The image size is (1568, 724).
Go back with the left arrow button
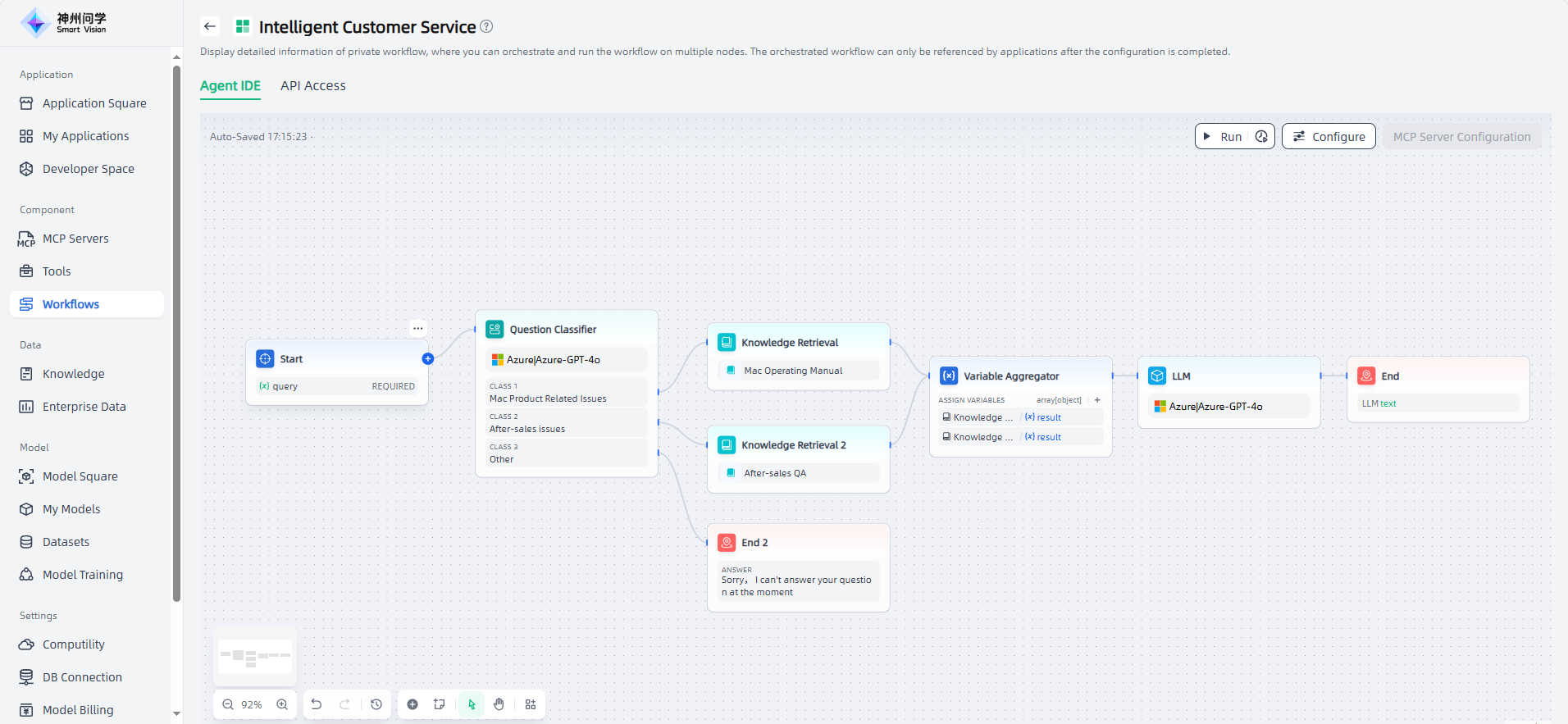(210, 26)
